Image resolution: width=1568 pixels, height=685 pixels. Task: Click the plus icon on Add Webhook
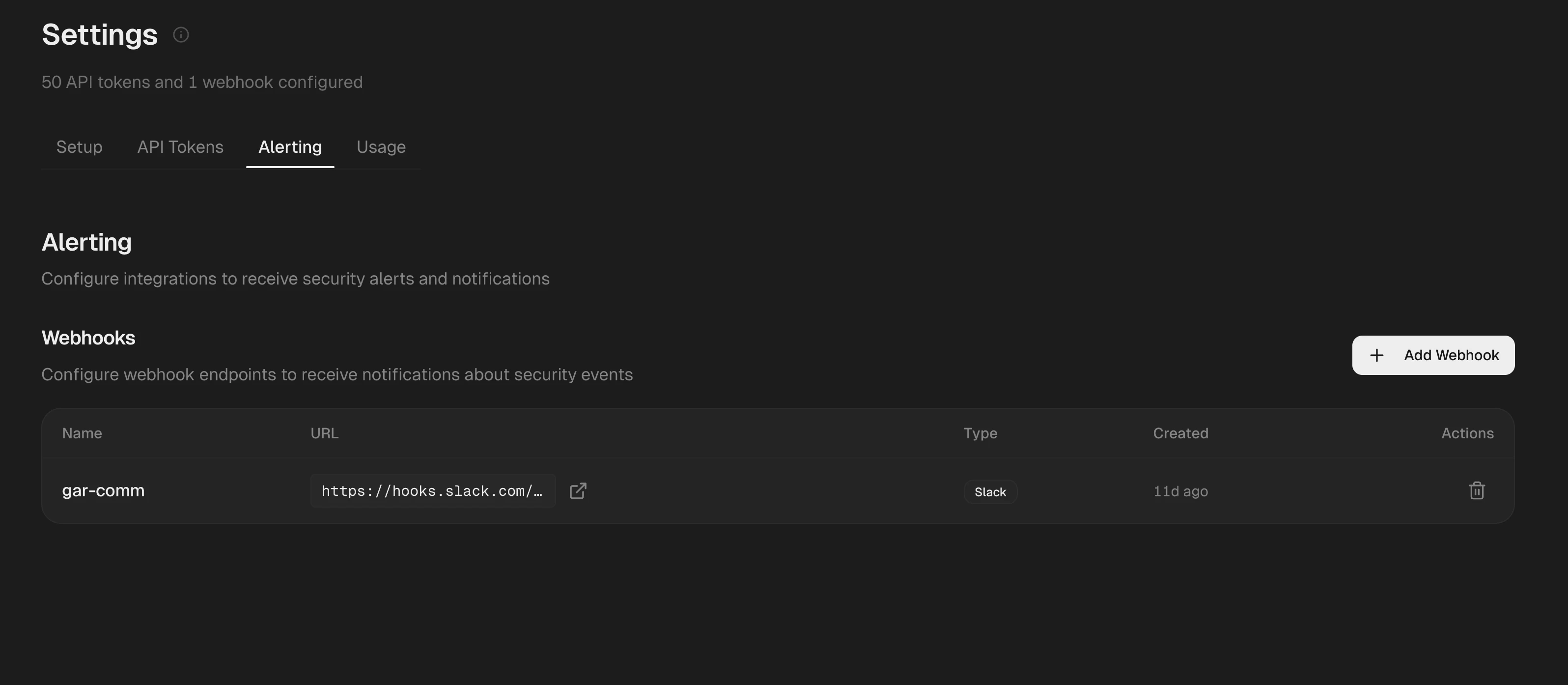[1377, 355]
